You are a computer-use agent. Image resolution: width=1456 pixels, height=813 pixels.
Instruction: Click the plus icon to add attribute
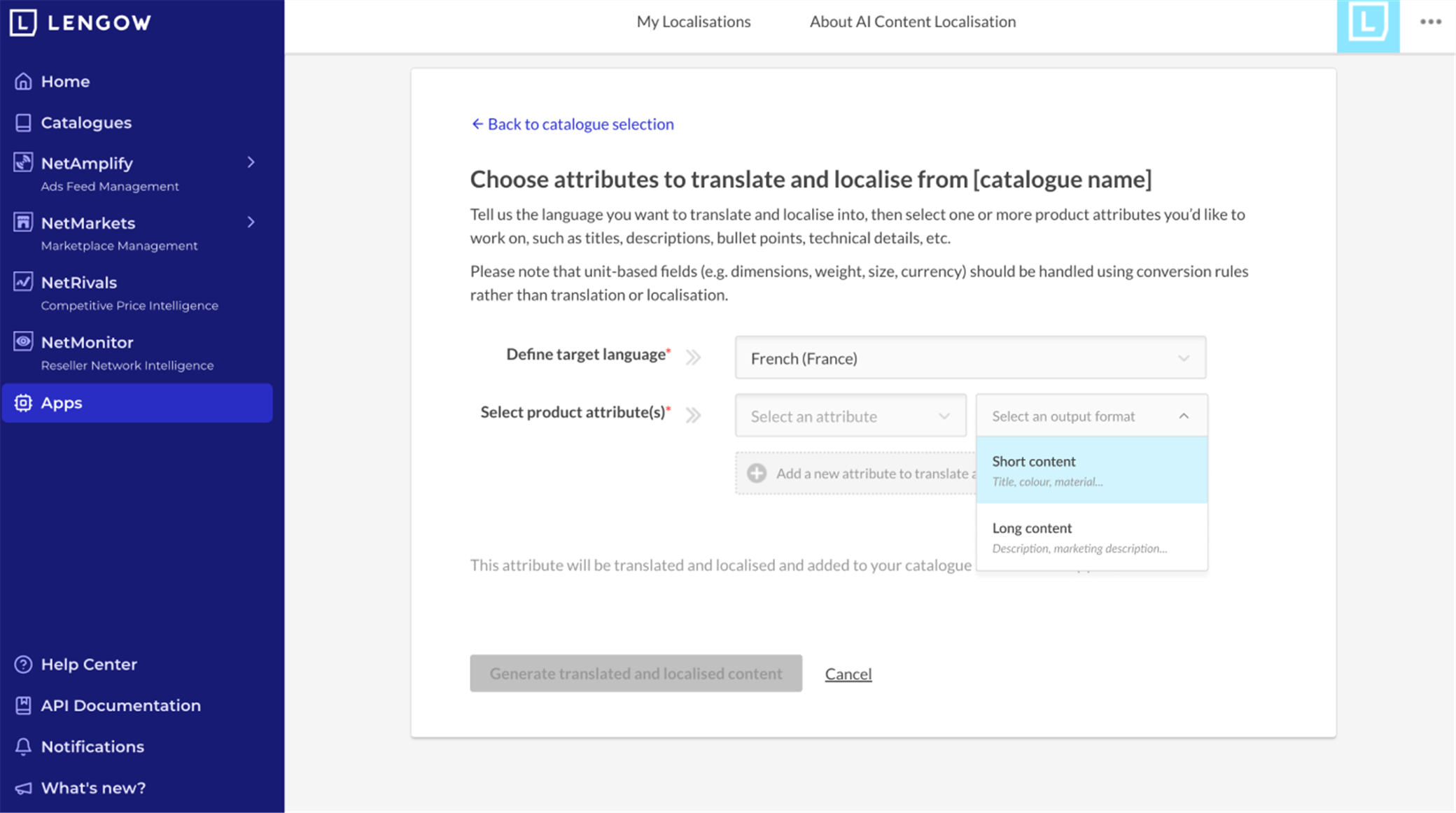tap(757, 473)
